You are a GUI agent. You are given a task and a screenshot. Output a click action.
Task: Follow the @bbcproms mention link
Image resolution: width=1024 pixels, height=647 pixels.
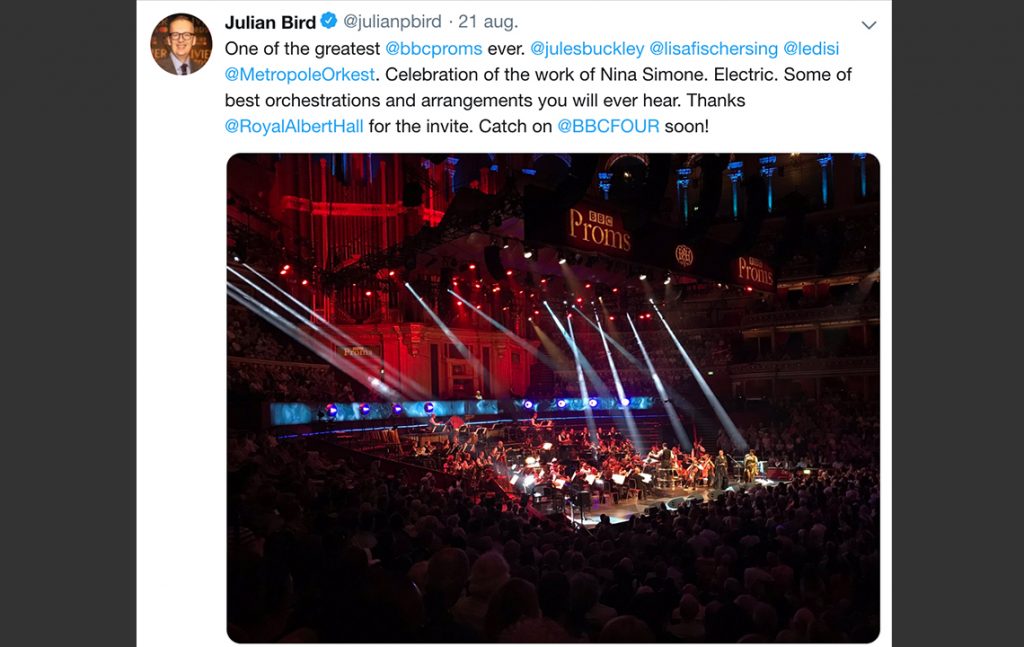(434, 49)
